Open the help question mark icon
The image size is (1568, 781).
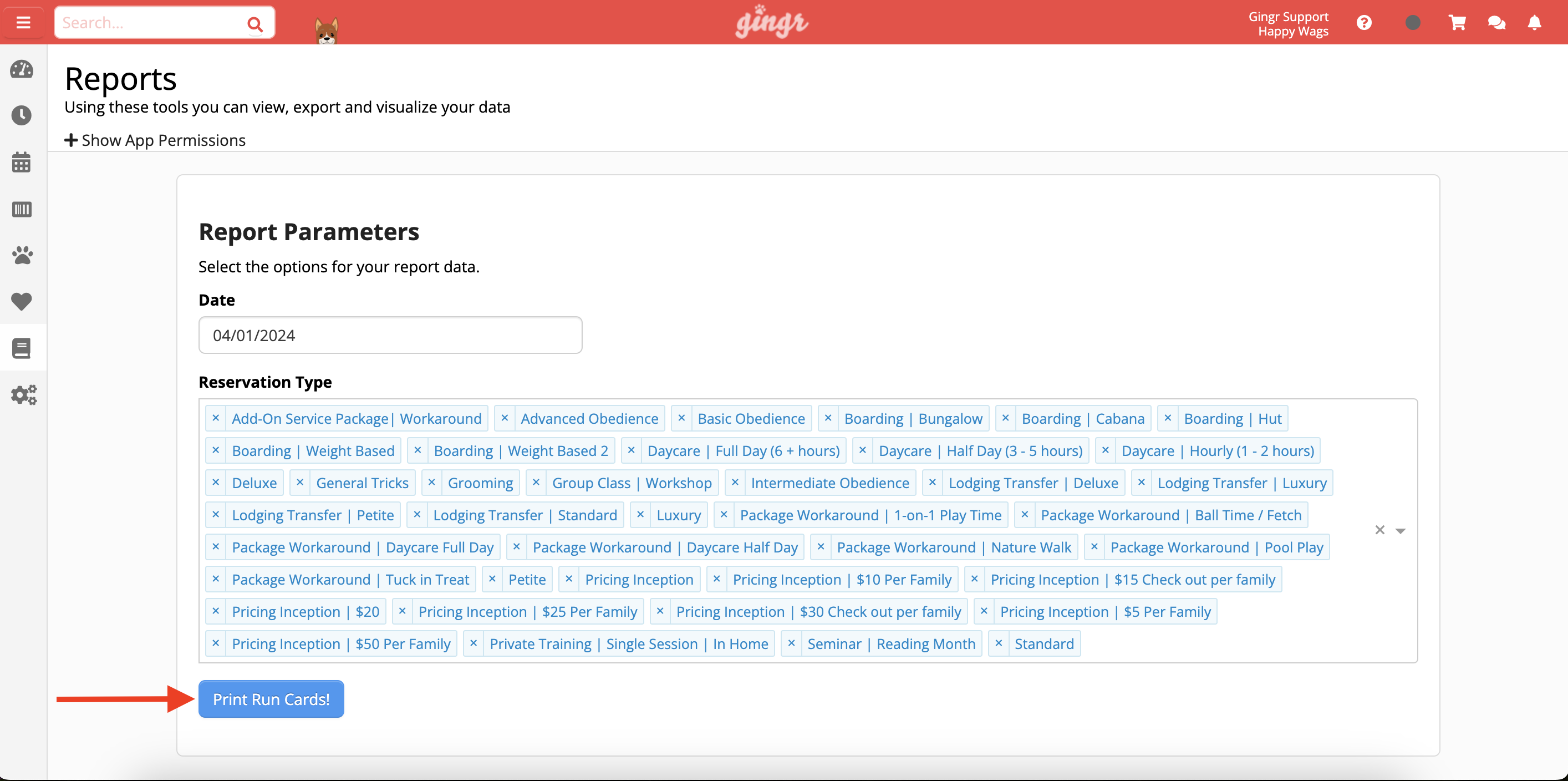click(1364, 23)
